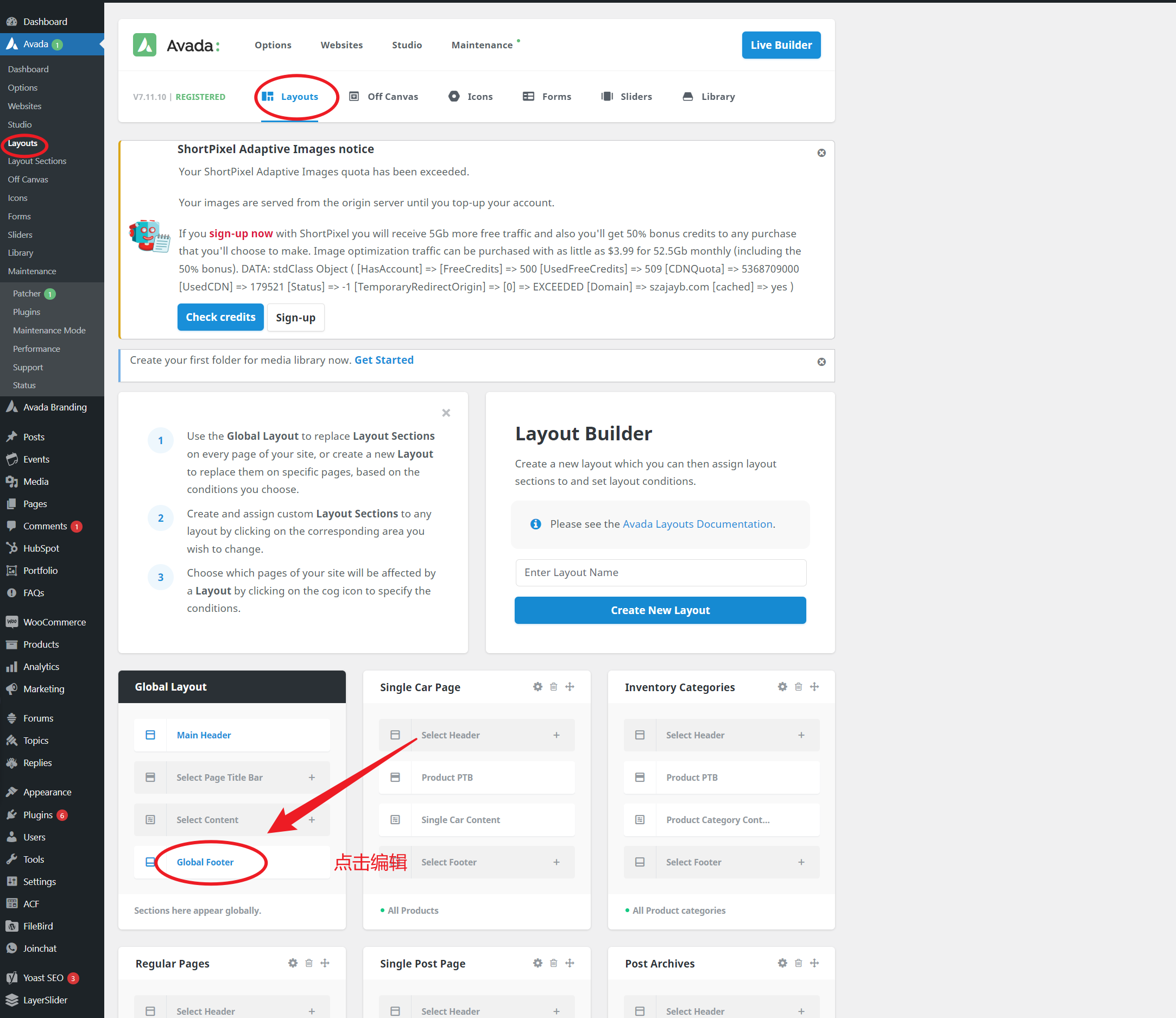
Task: Switch to the Studio tab
Action: click(406, 45)
